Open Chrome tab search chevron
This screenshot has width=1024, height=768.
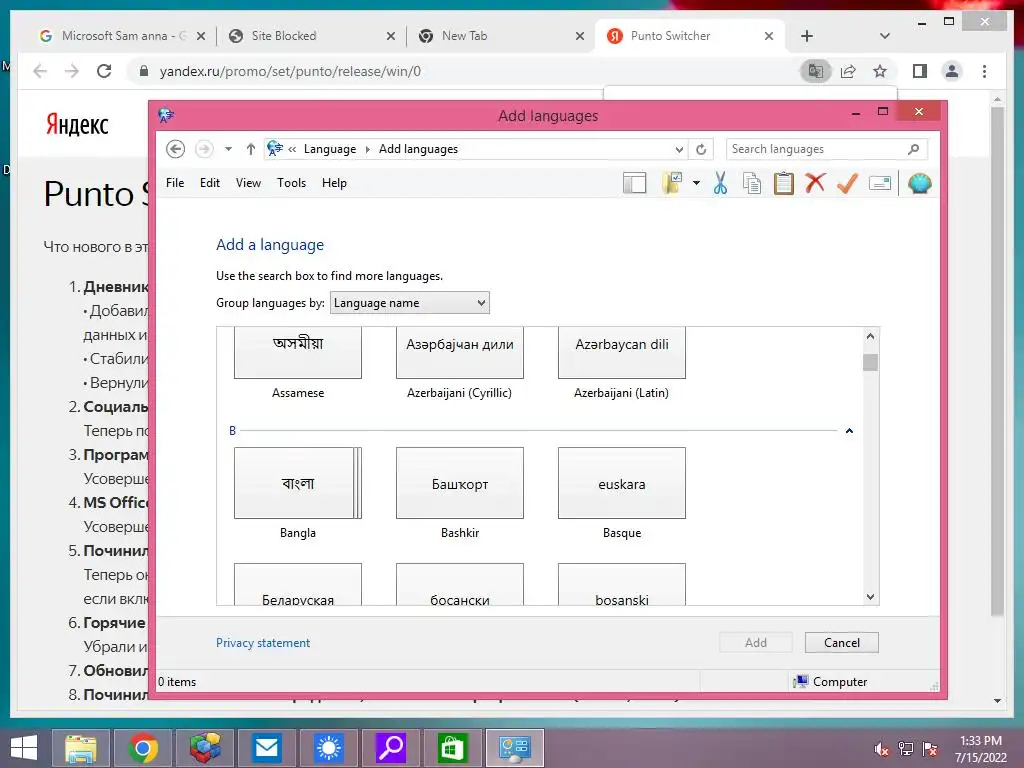tap(884, 36)
